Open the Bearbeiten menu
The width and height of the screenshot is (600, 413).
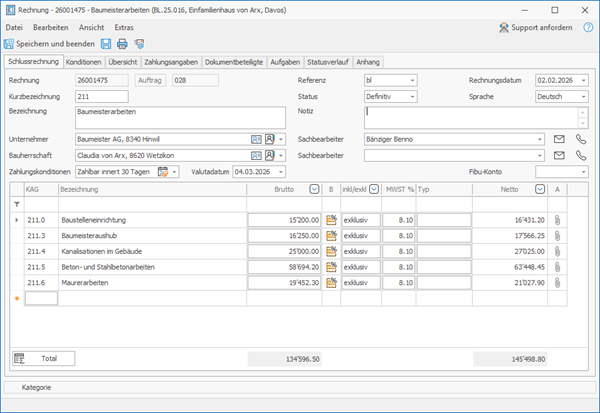51,28
